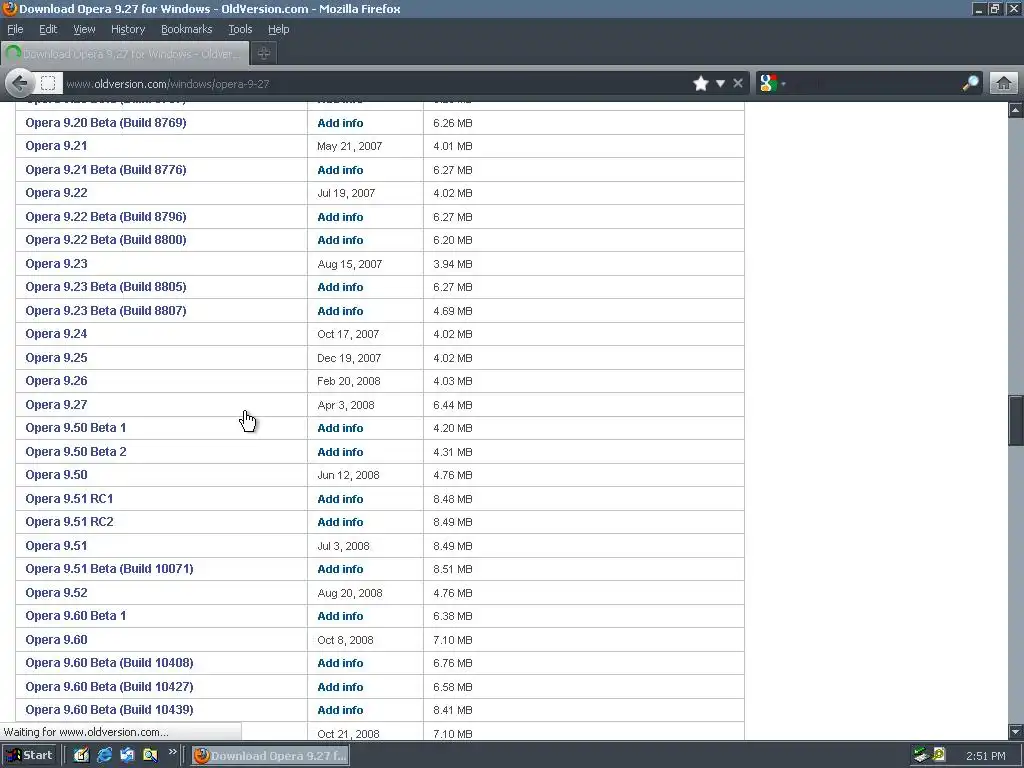Open a new tab with the plus button
The height and width of the screenshot is (768, 1024).
pyautogui.click(x=264, y=54)
